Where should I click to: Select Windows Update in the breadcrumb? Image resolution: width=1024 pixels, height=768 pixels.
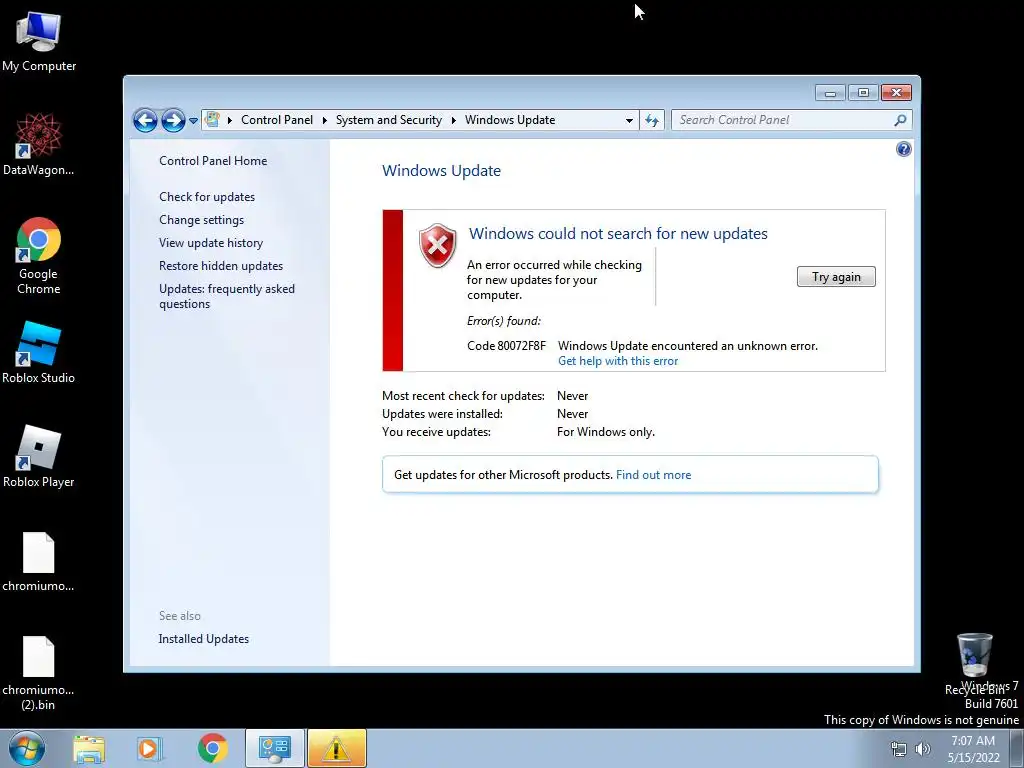click(510, 120)
